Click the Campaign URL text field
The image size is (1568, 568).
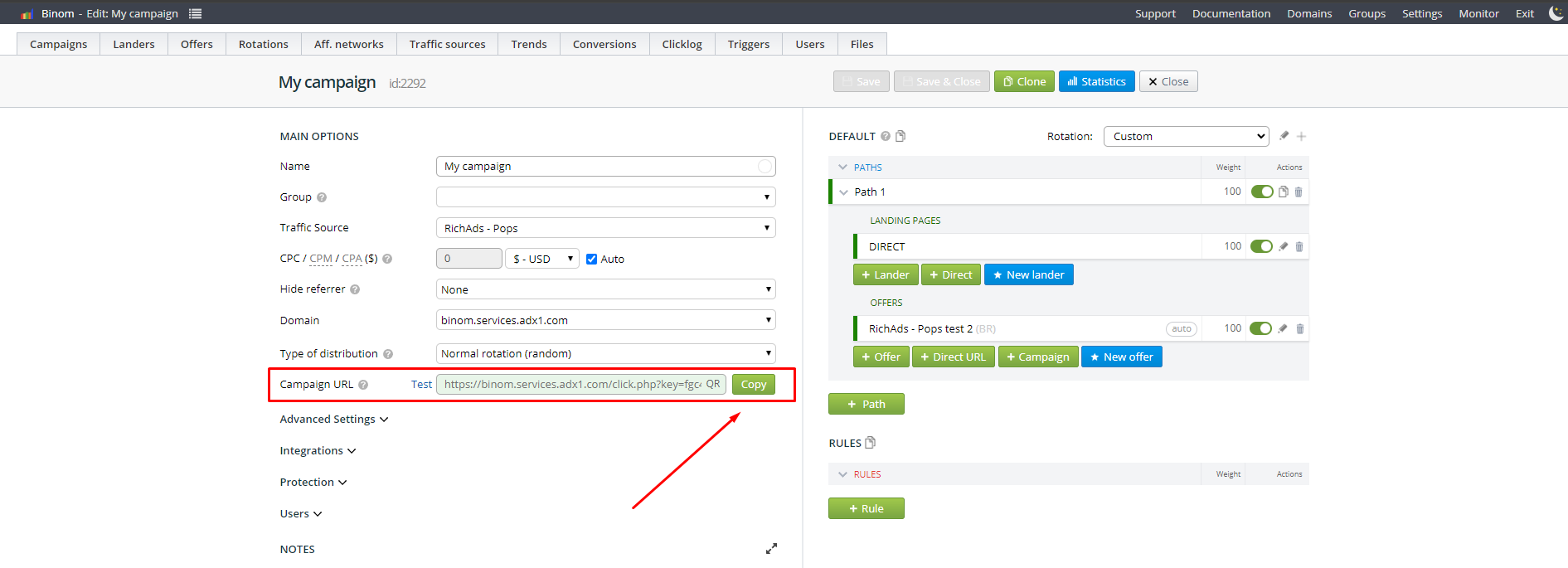[581, 385]
